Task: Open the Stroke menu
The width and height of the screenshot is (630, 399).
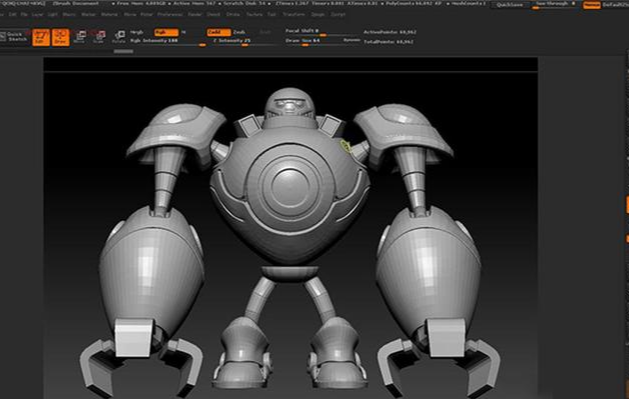Action: [233, 14]
